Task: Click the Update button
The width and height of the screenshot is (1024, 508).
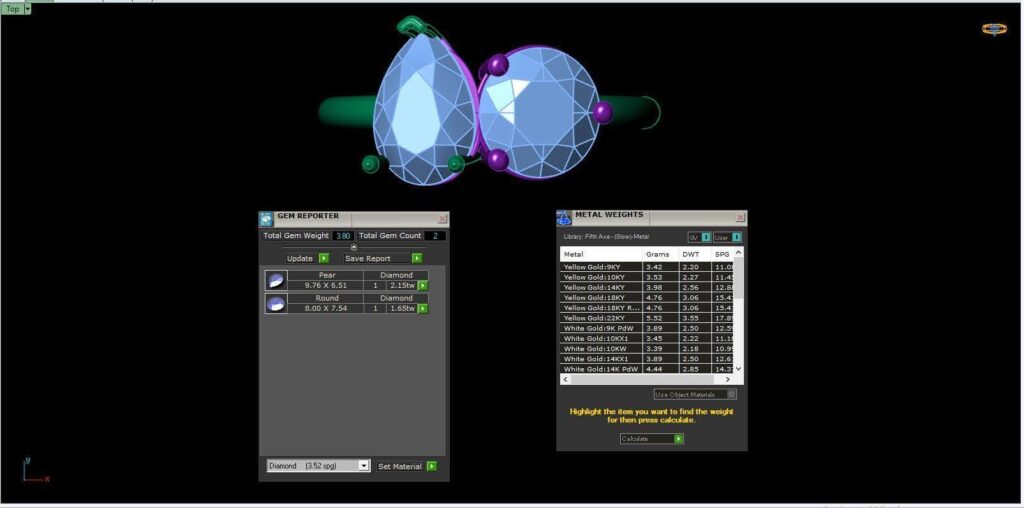Action: pos(307,259)
